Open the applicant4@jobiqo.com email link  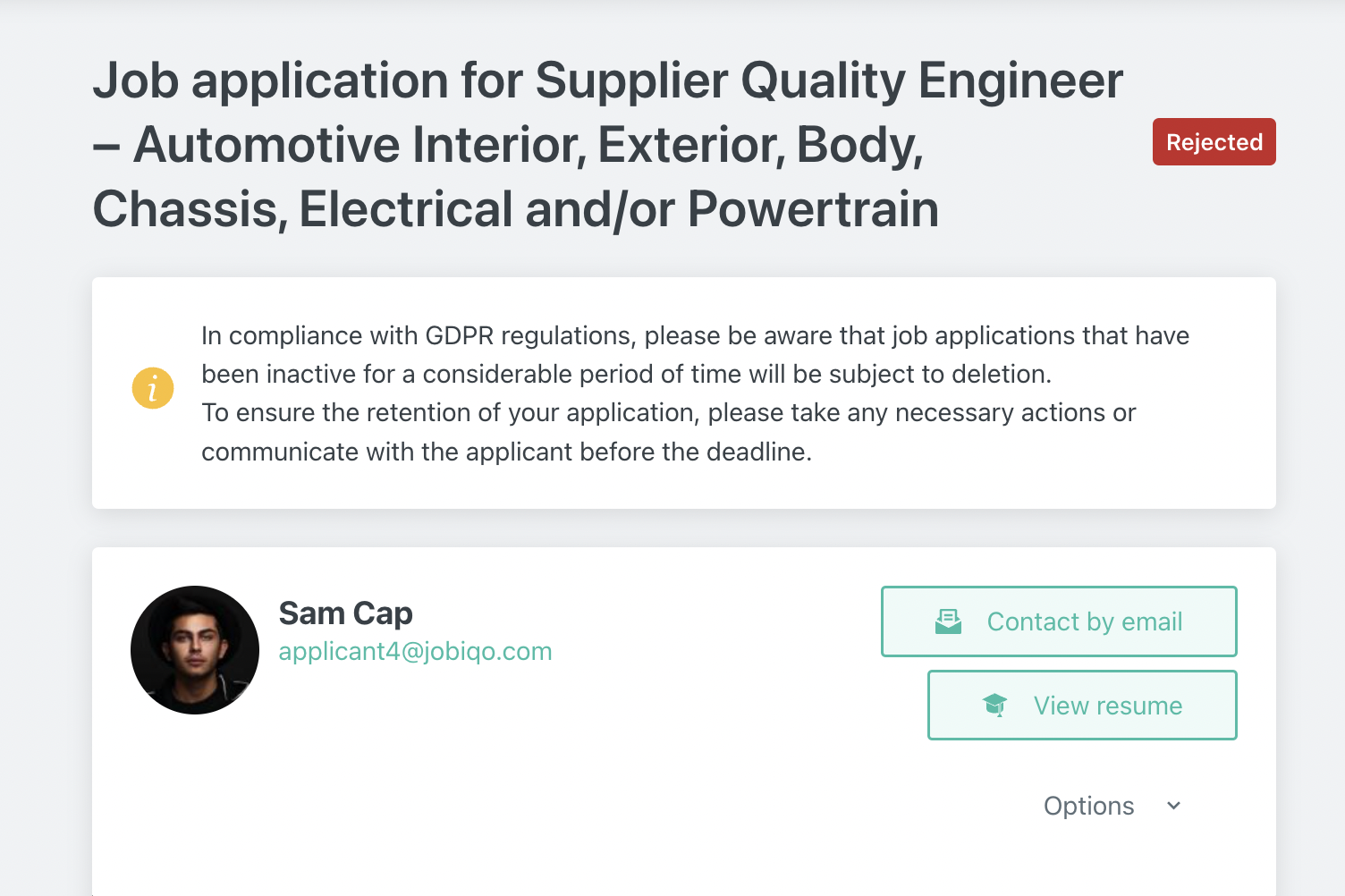[x=415, y=652]
